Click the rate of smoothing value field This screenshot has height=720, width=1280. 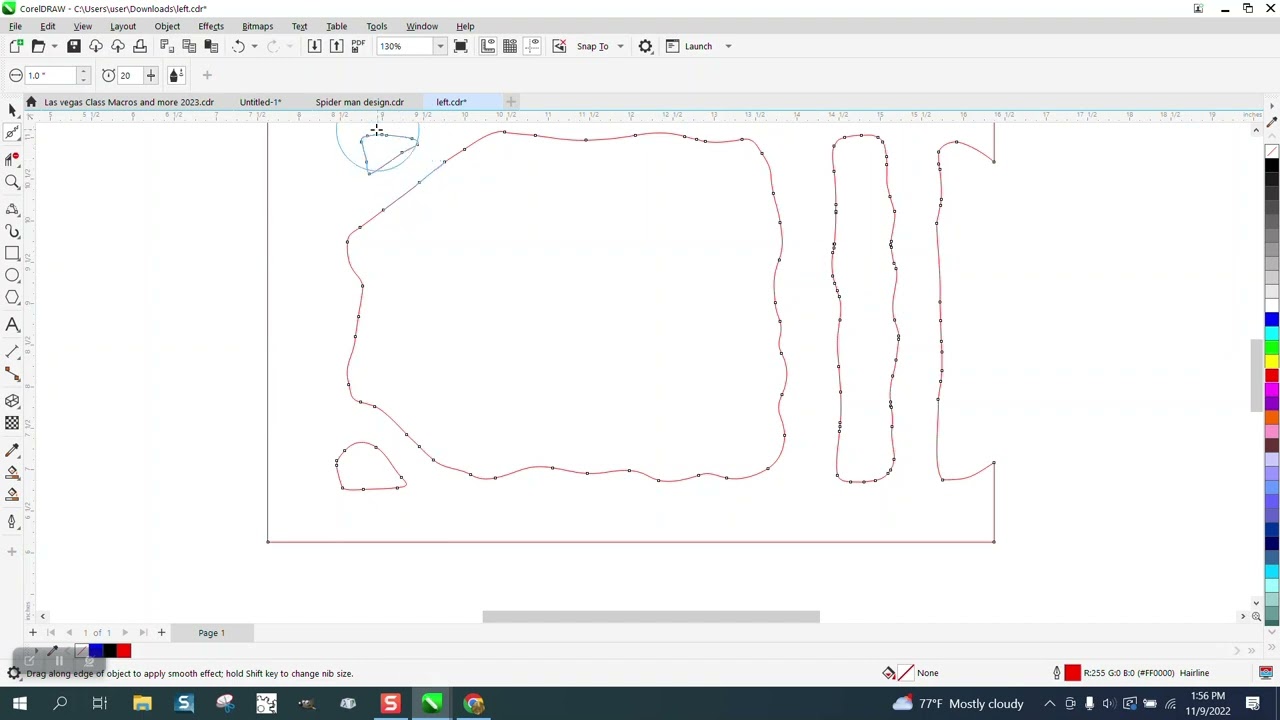[x=129, y=75]
